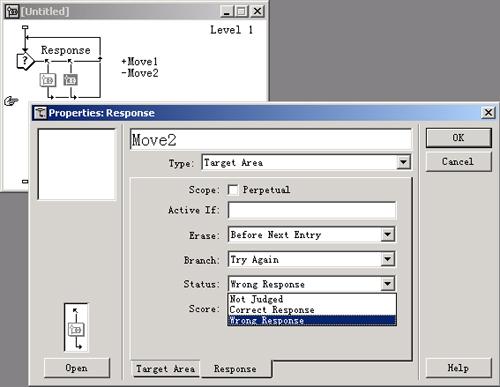Viewport: 500px width, 387px height.
Task: Open the Type dropdown showing Target Area
Action: point(306,163)
